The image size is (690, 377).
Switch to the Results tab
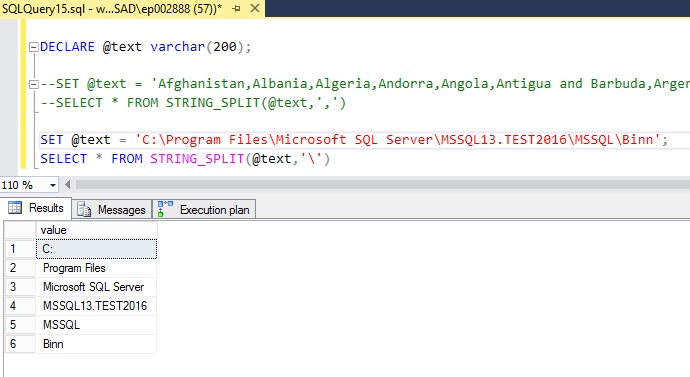[x=36, y=208]
